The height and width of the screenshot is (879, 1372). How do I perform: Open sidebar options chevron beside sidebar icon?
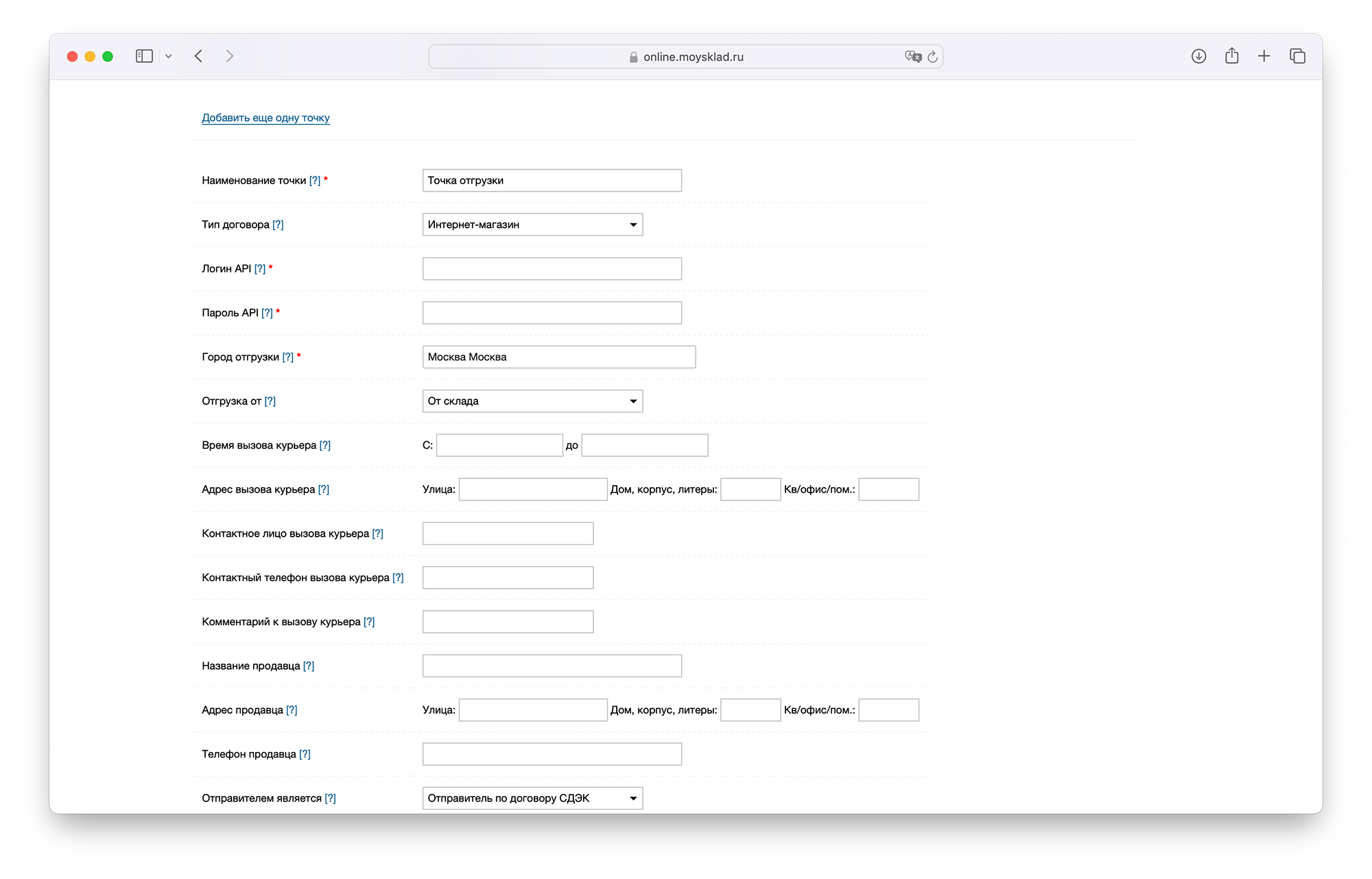[x=169, y=56]
